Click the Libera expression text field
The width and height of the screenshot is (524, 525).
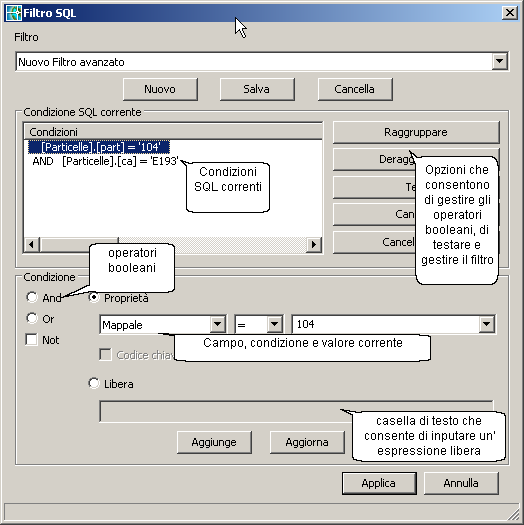pyautogui.click(x=296, y=411)
